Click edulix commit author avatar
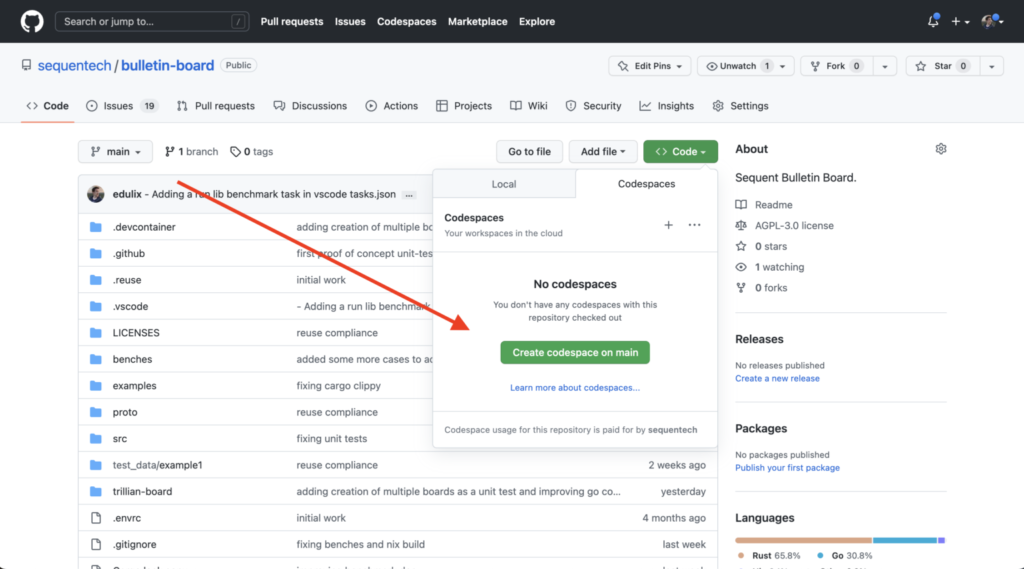This screenshot has width=1024, height=569. (96, 194)
